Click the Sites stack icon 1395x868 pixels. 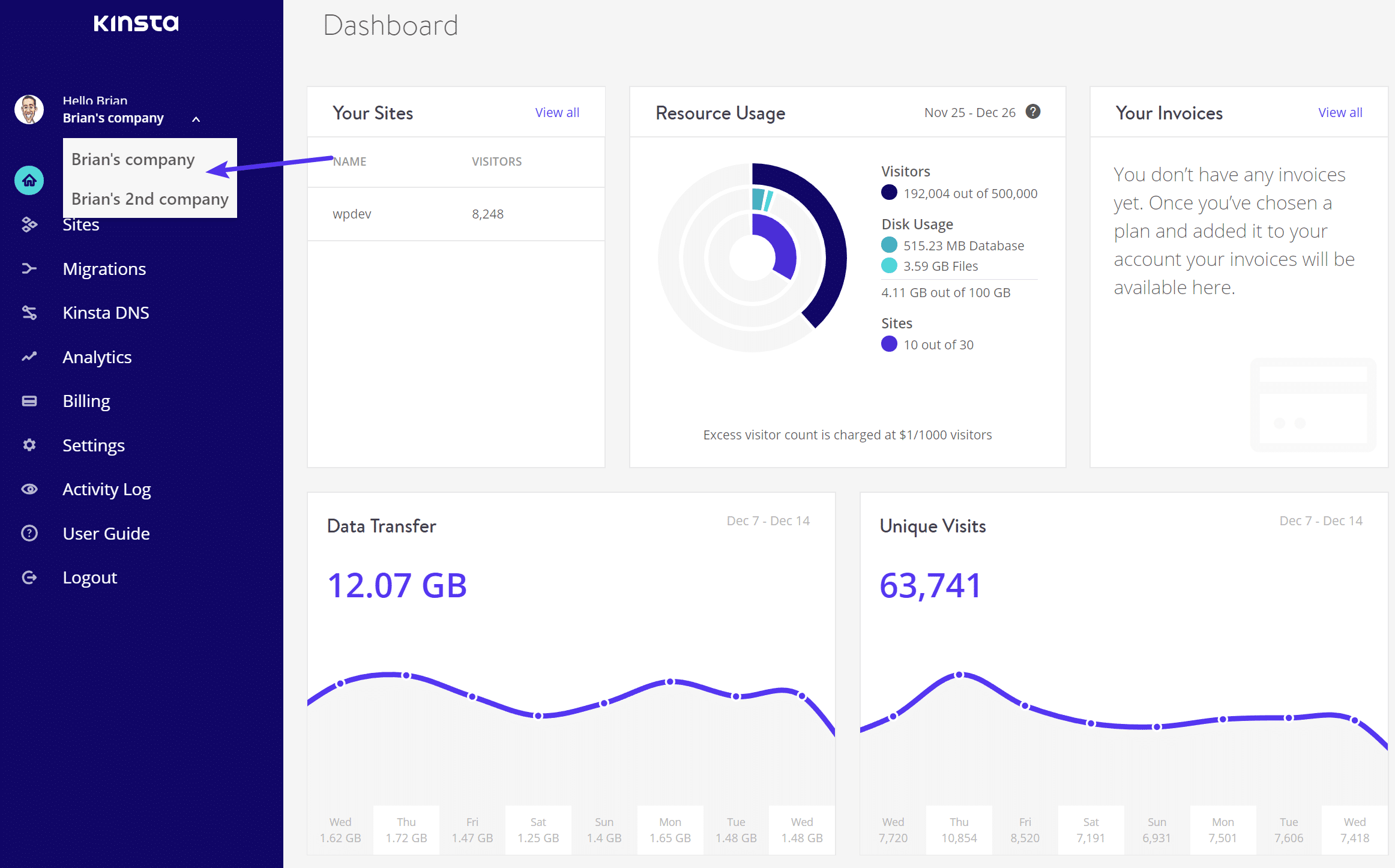(x=29, y=225)
